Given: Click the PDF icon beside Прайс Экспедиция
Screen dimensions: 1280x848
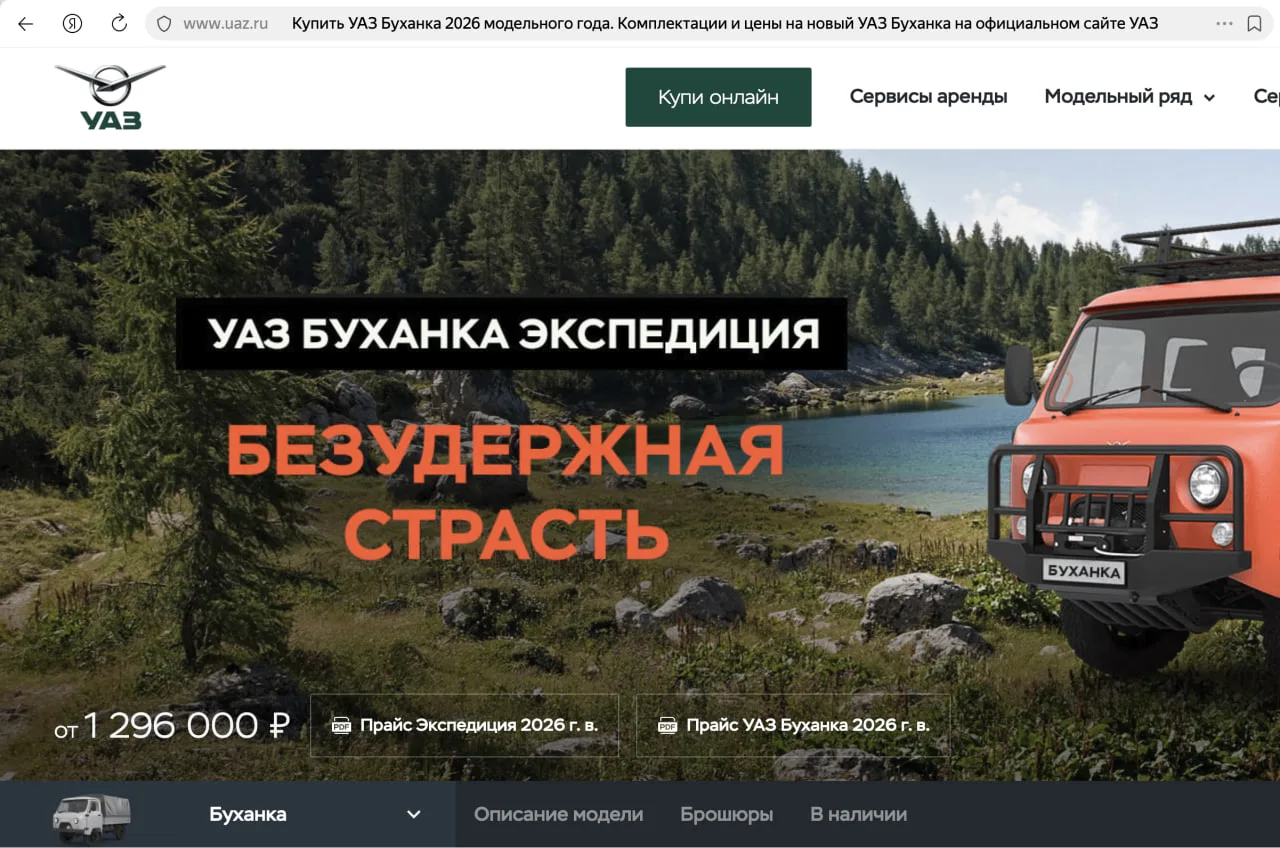Looking at the screenshot, I should pyautogui.click(x=341, y=725).
